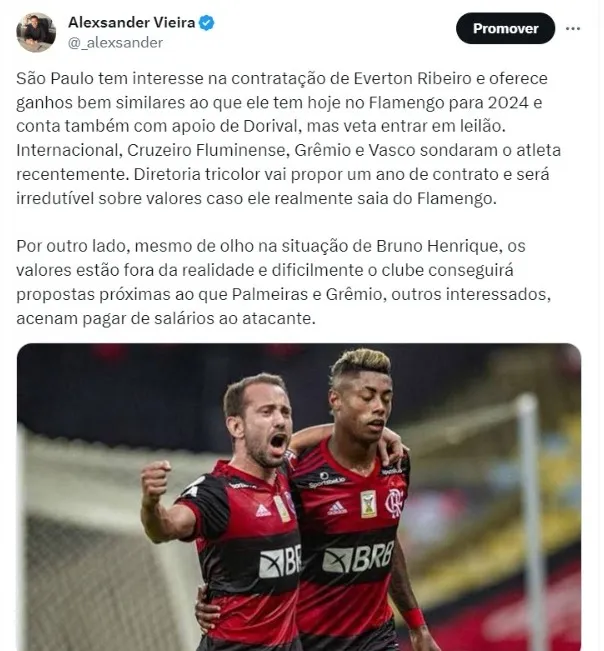Click the @_alexsander handle
Image resolution: width=604 pixels, height=651 pixels.
[115, 42]
